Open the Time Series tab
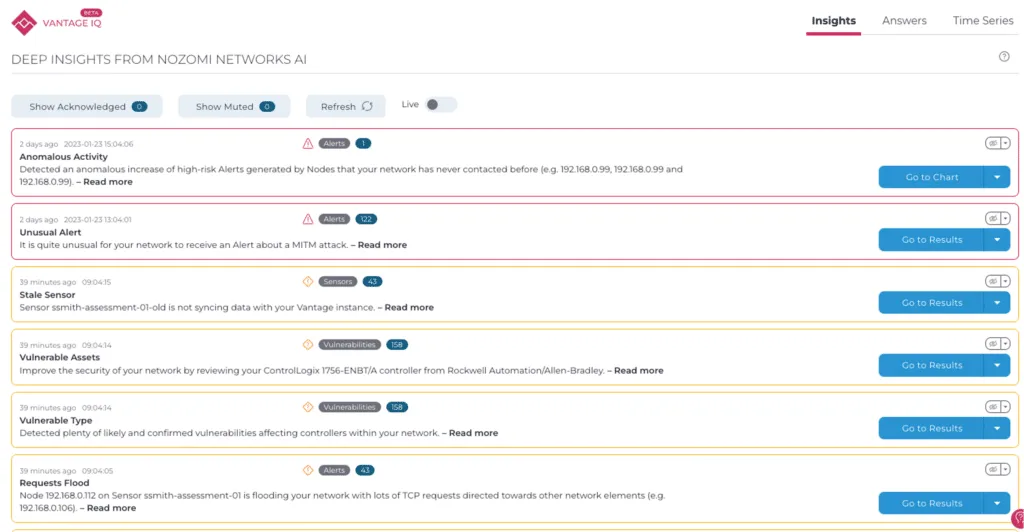1024x532 pixels. 983,21
